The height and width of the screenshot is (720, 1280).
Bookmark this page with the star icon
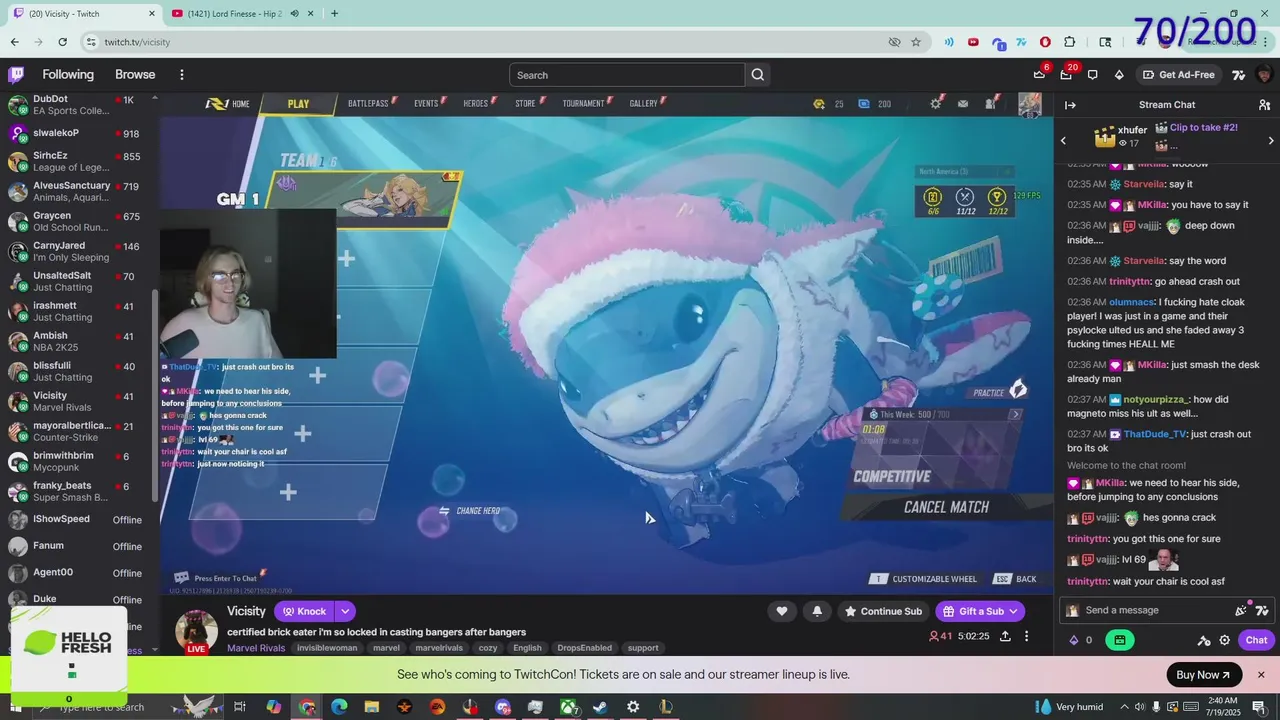pos(916,42)
